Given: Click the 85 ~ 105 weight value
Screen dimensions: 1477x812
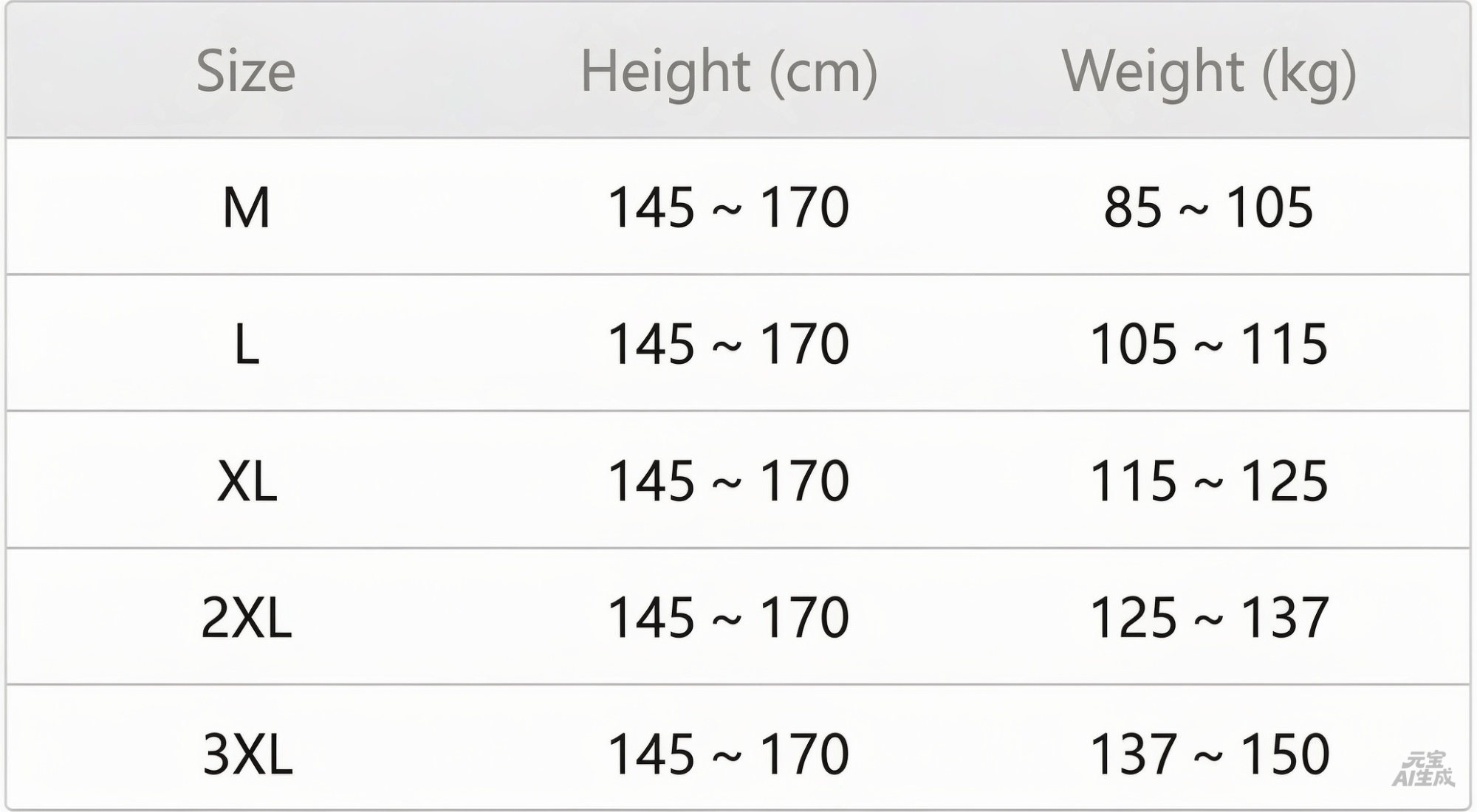Looking at the screenshot, I should click(1209, 207).
